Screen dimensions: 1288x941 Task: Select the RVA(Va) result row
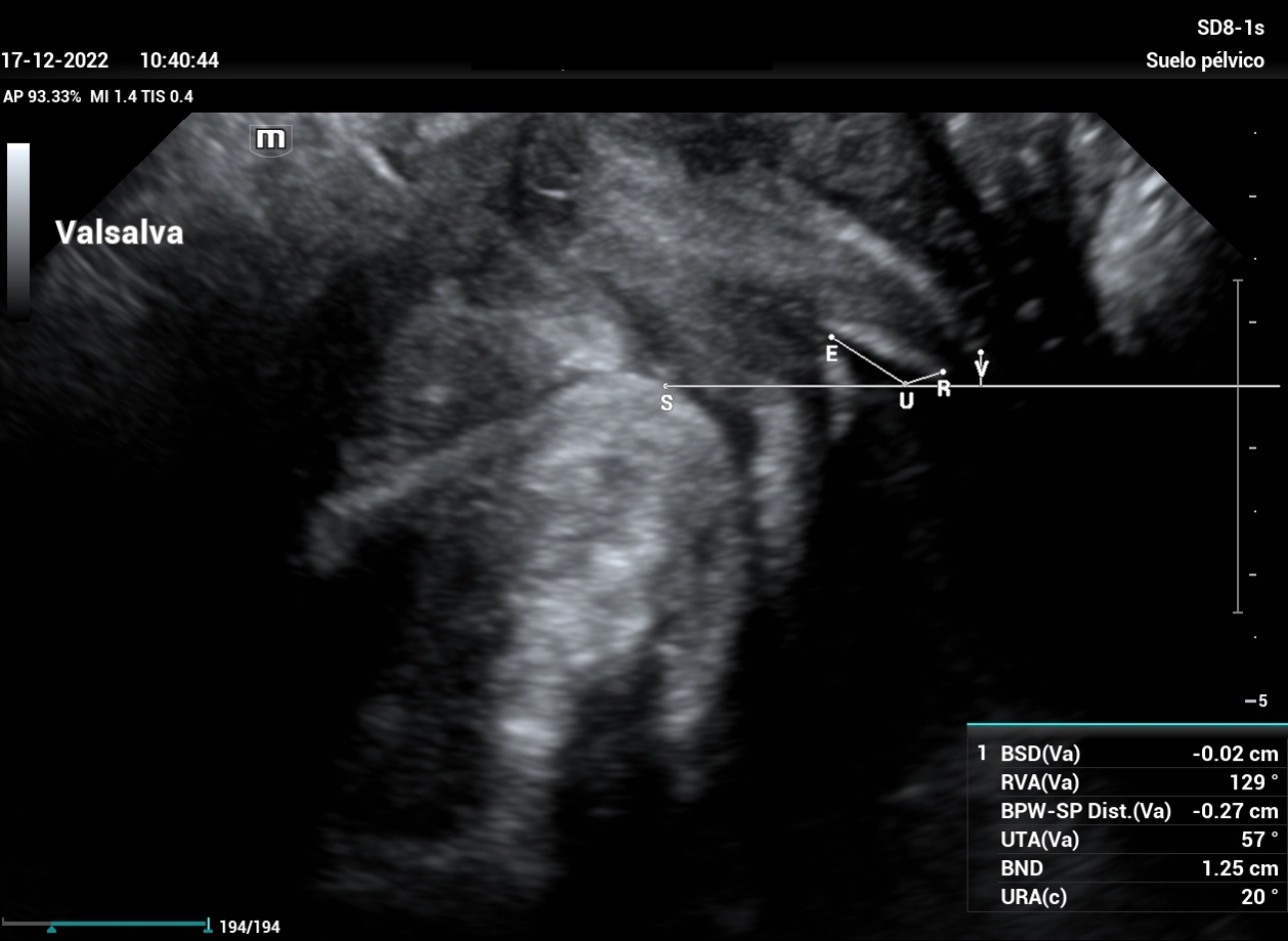[x=1127, y=782]
